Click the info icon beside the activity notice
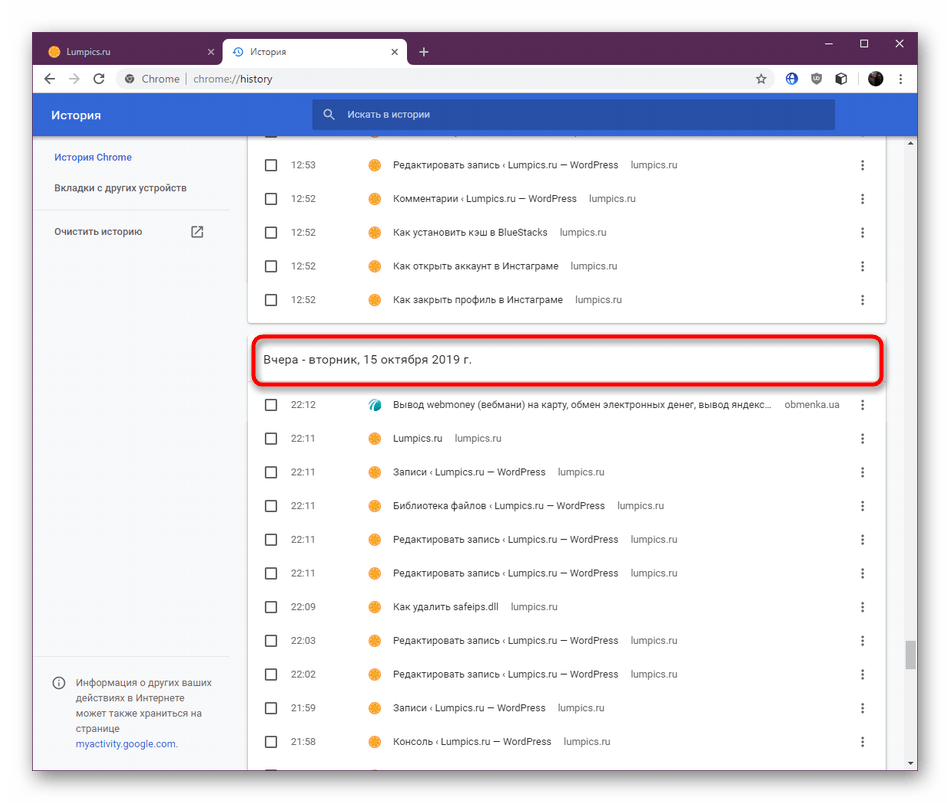950x803 pixels. click(x=59, y=683)
